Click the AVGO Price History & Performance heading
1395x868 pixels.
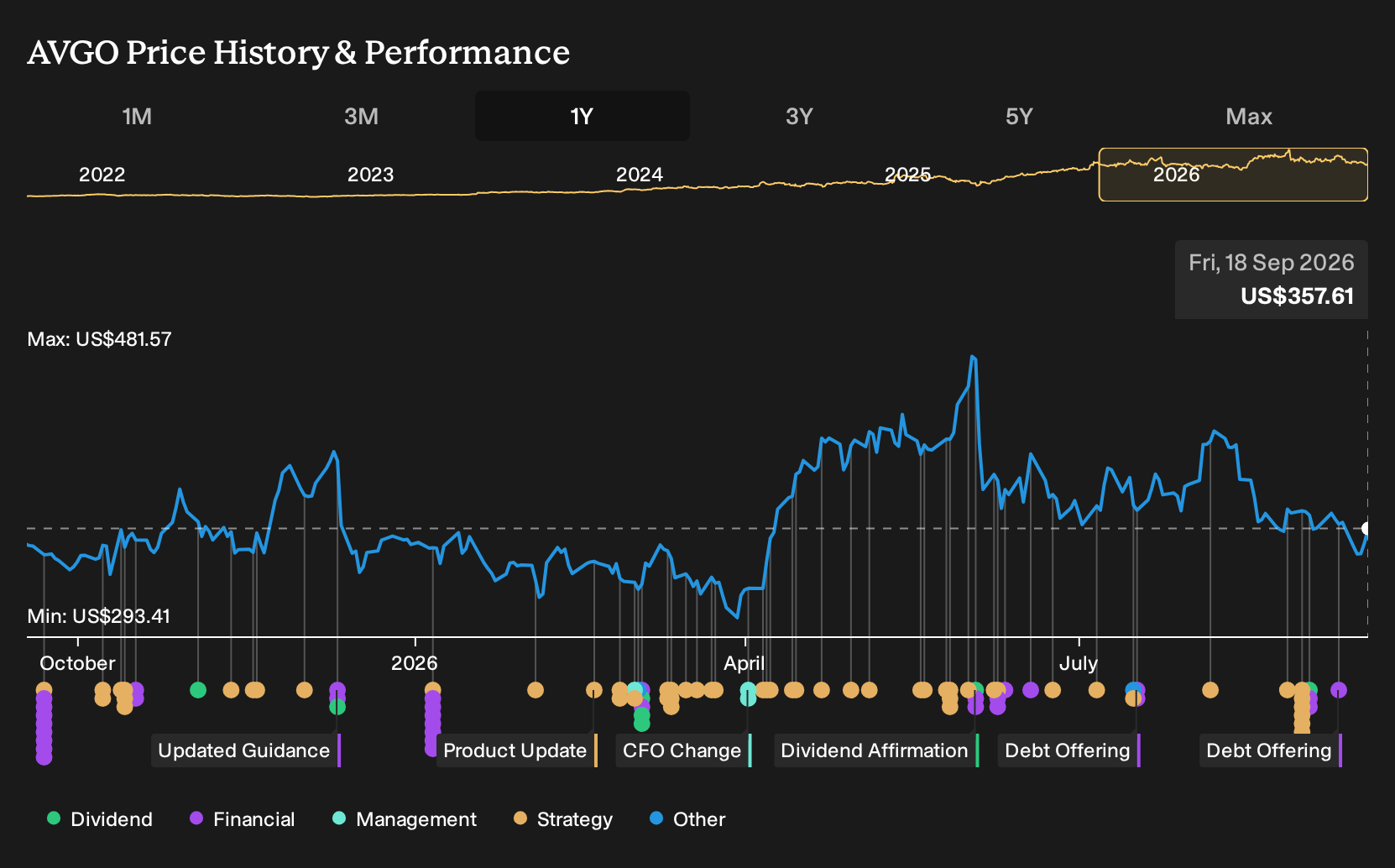[x=299, y=52]
